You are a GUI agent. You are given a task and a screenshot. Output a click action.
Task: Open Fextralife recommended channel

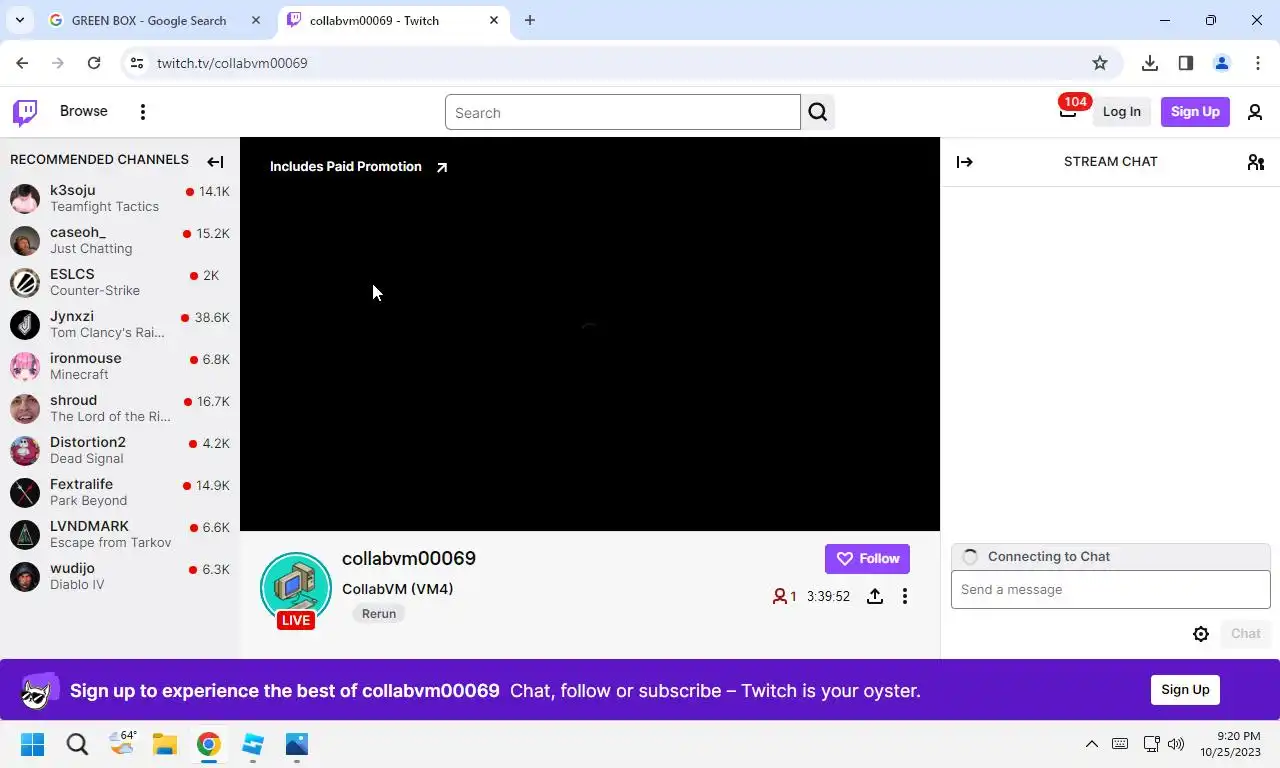tap(120, 492)
